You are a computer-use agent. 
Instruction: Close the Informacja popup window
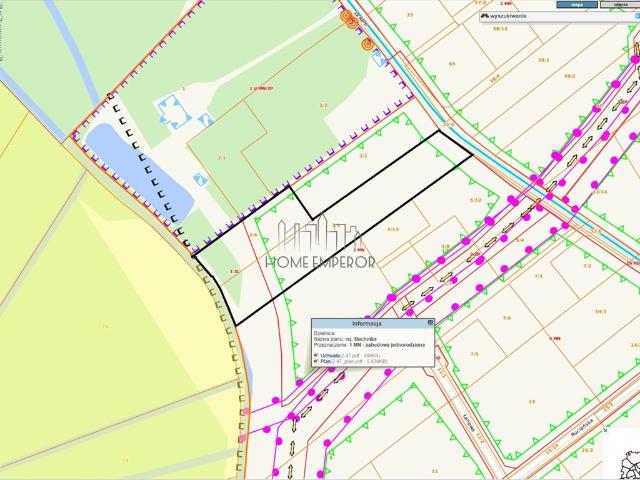pyautogui.click(x=430, y=323)
